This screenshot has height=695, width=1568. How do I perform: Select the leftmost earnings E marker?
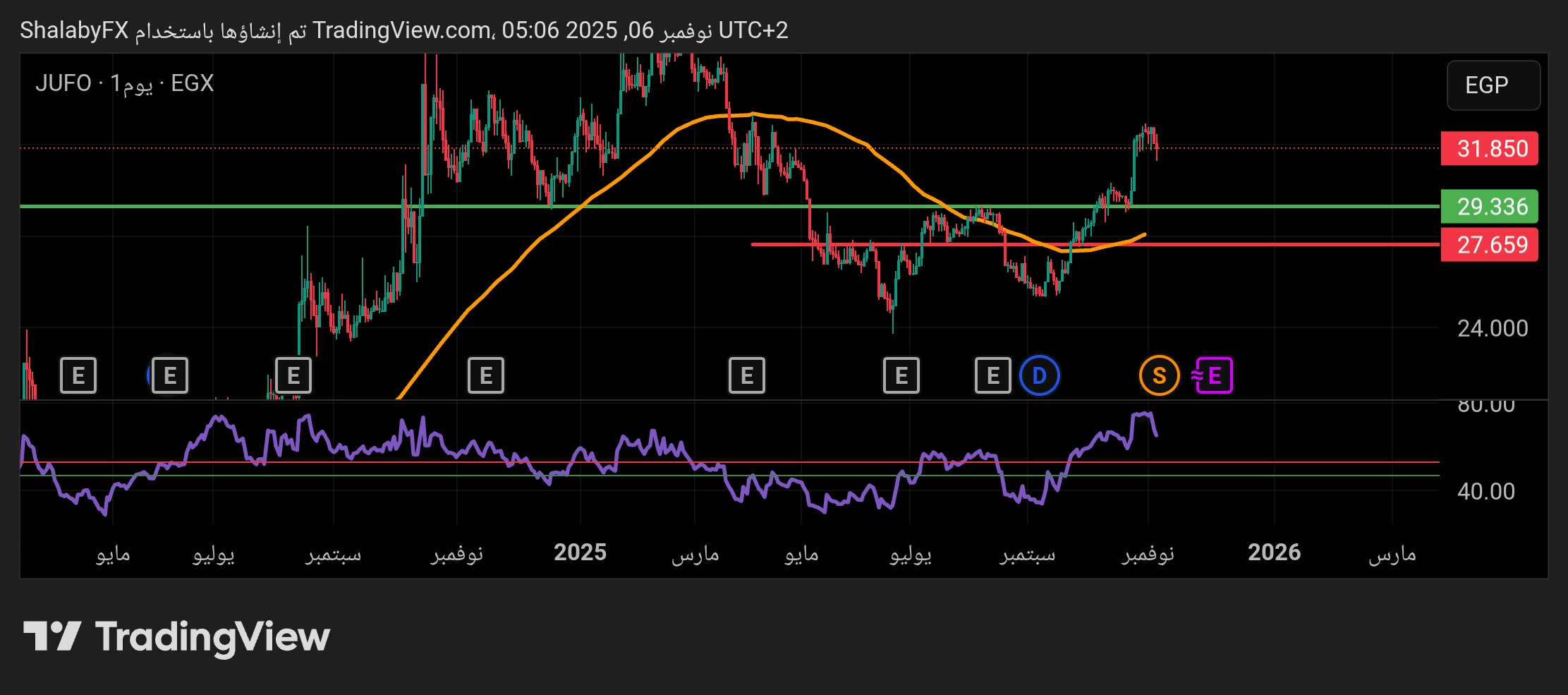(78, 375)
